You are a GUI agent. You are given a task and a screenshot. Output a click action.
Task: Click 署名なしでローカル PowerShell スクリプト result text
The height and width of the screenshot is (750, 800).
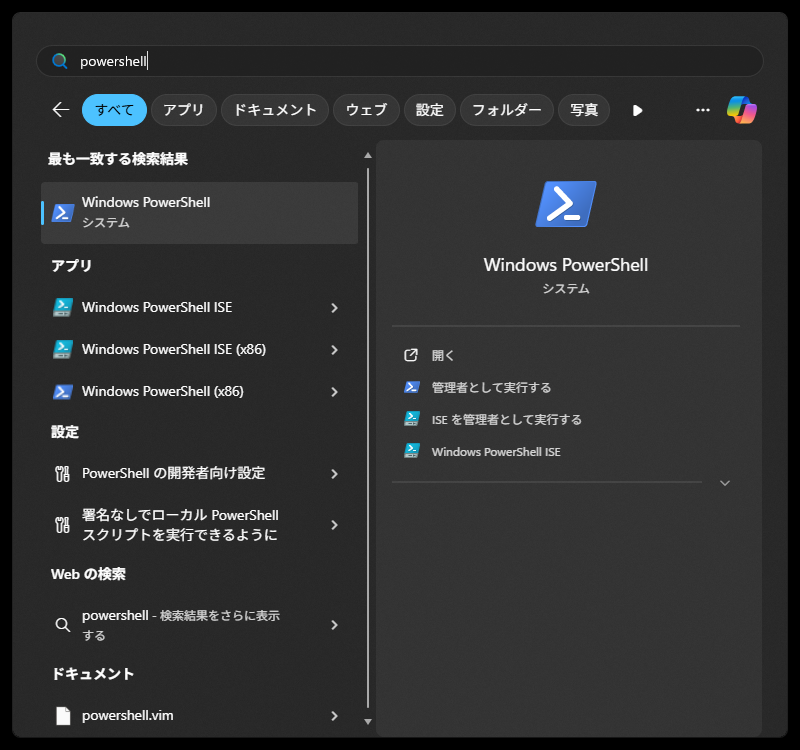(x=181, y=525)
